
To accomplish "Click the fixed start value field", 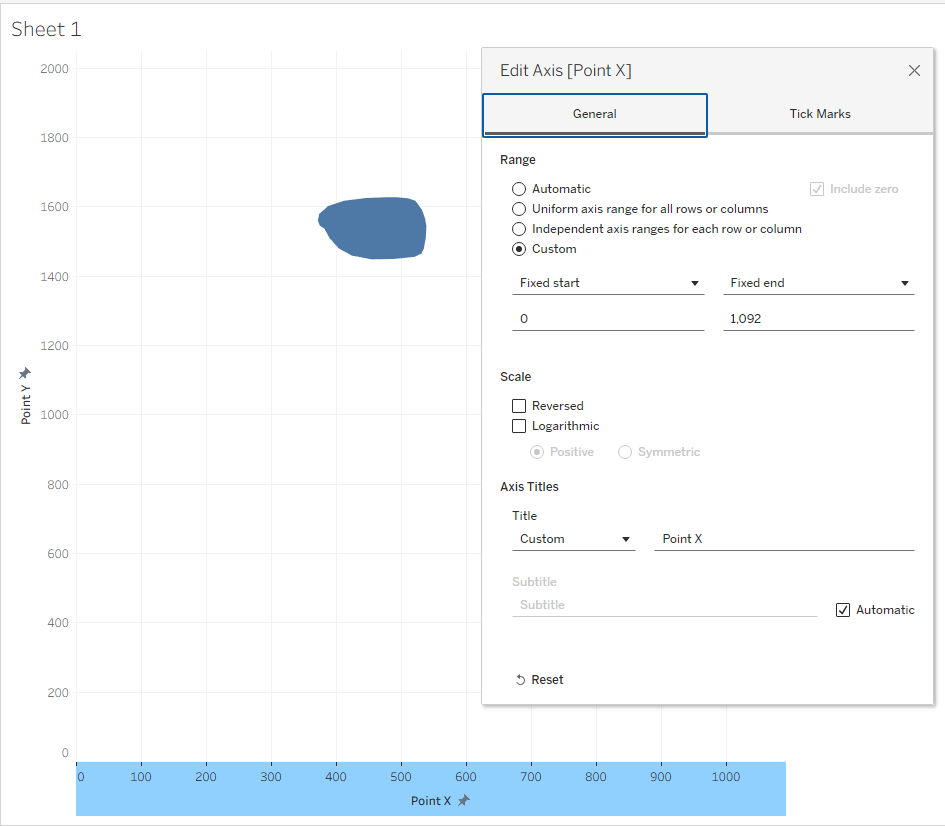I will [x=608, y=317].
